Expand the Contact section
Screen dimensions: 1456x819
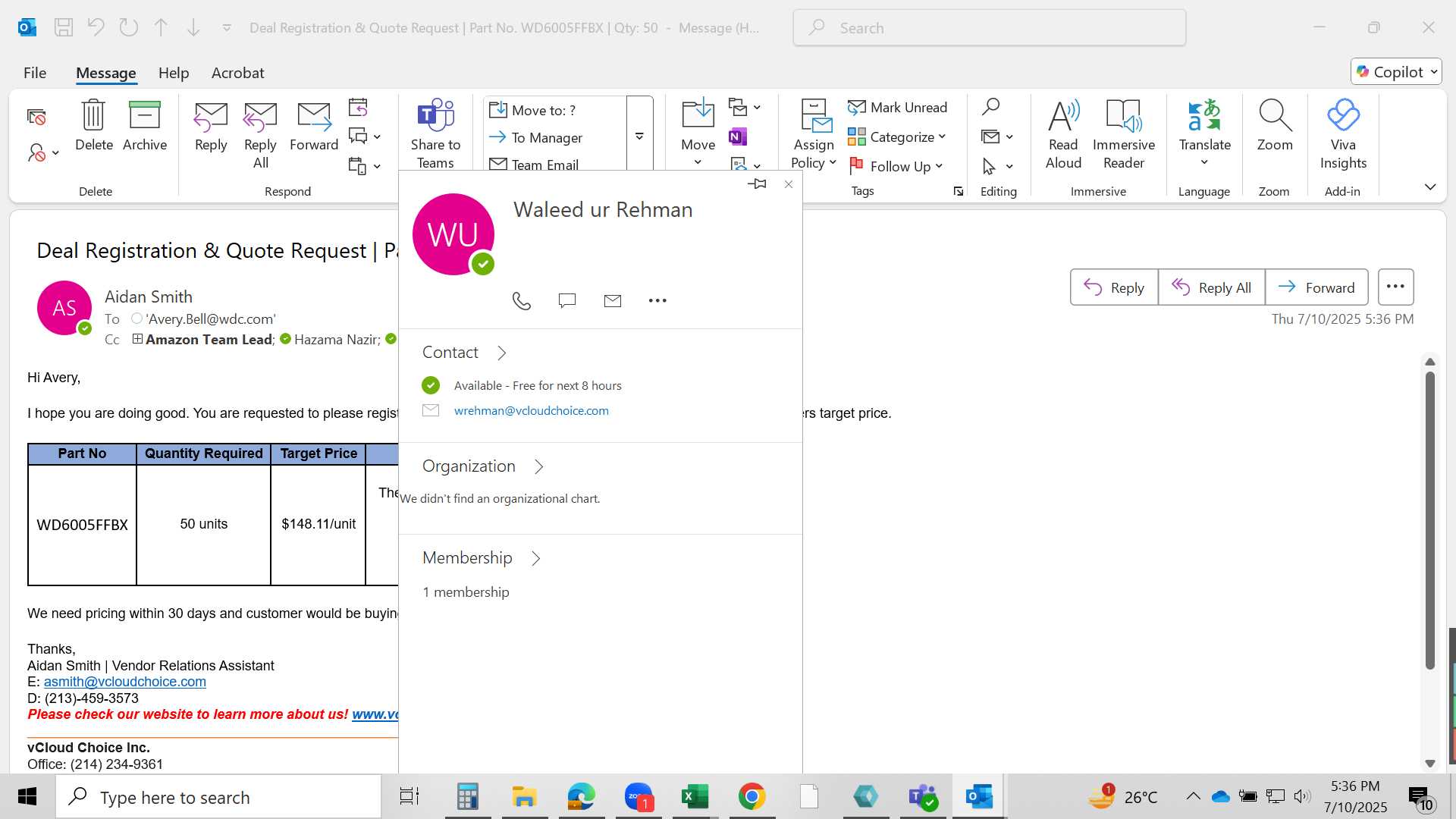501,353
